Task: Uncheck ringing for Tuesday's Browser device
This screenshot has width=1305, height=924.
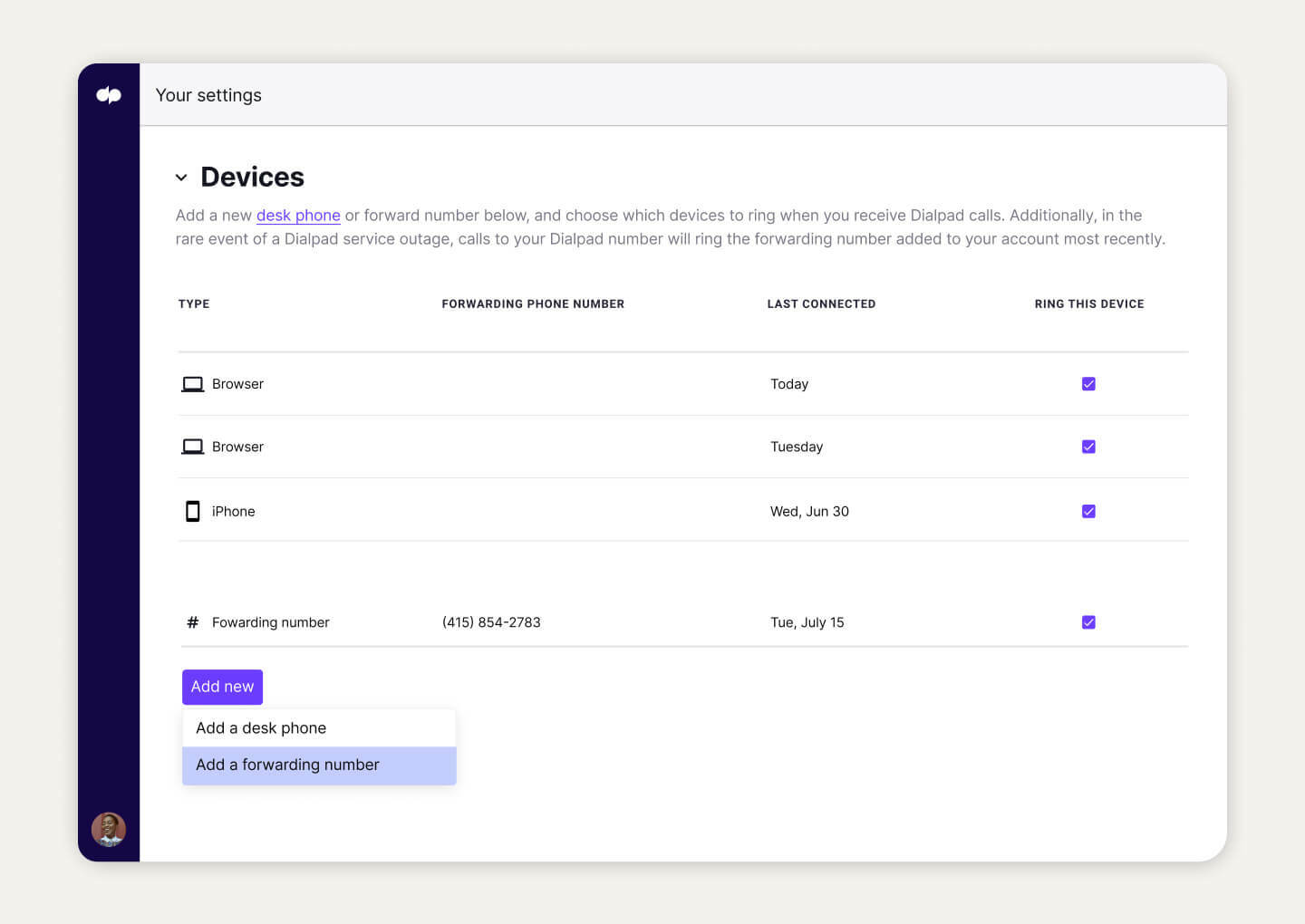Action: click(x=1088, y=446)
